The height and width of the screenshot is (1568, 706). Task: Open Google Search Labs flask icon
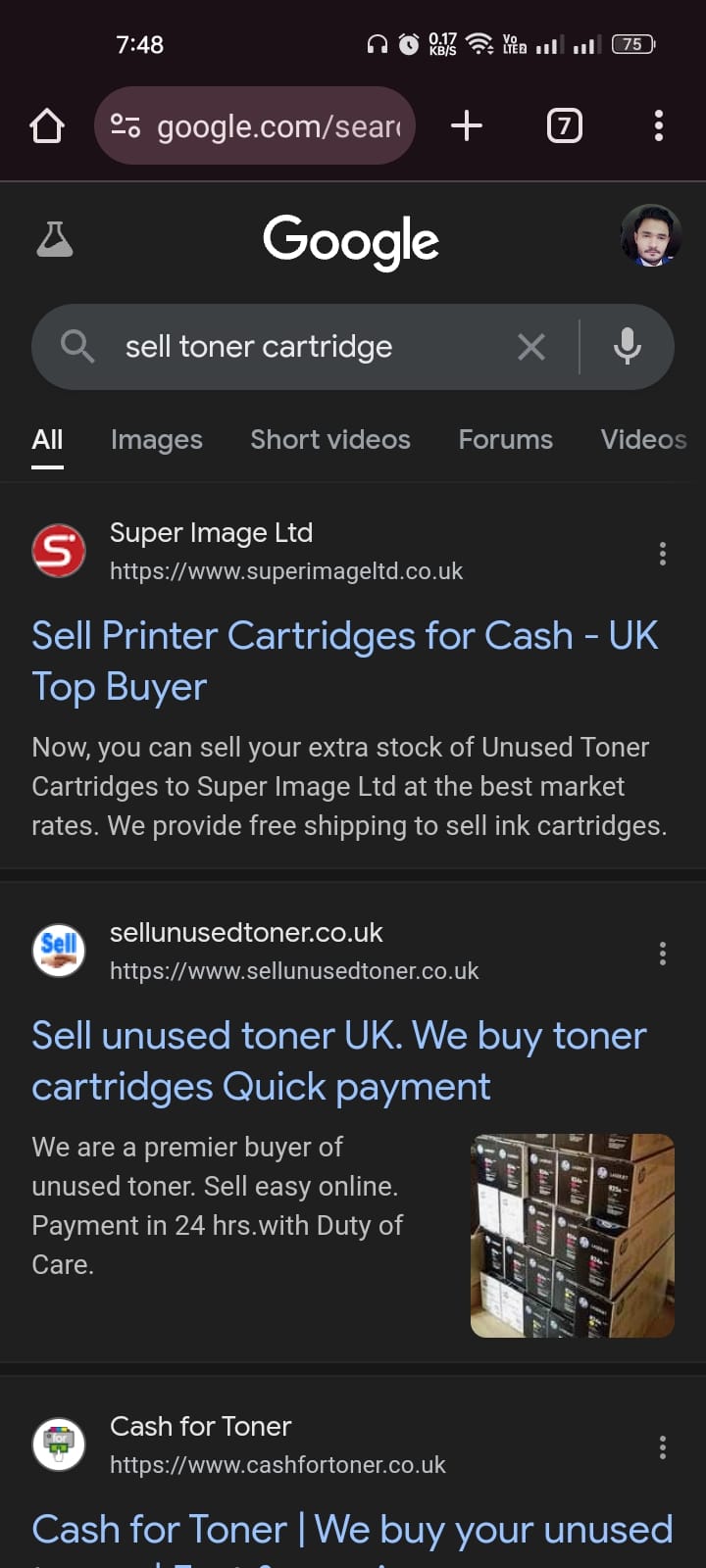(x=55, y=239)
